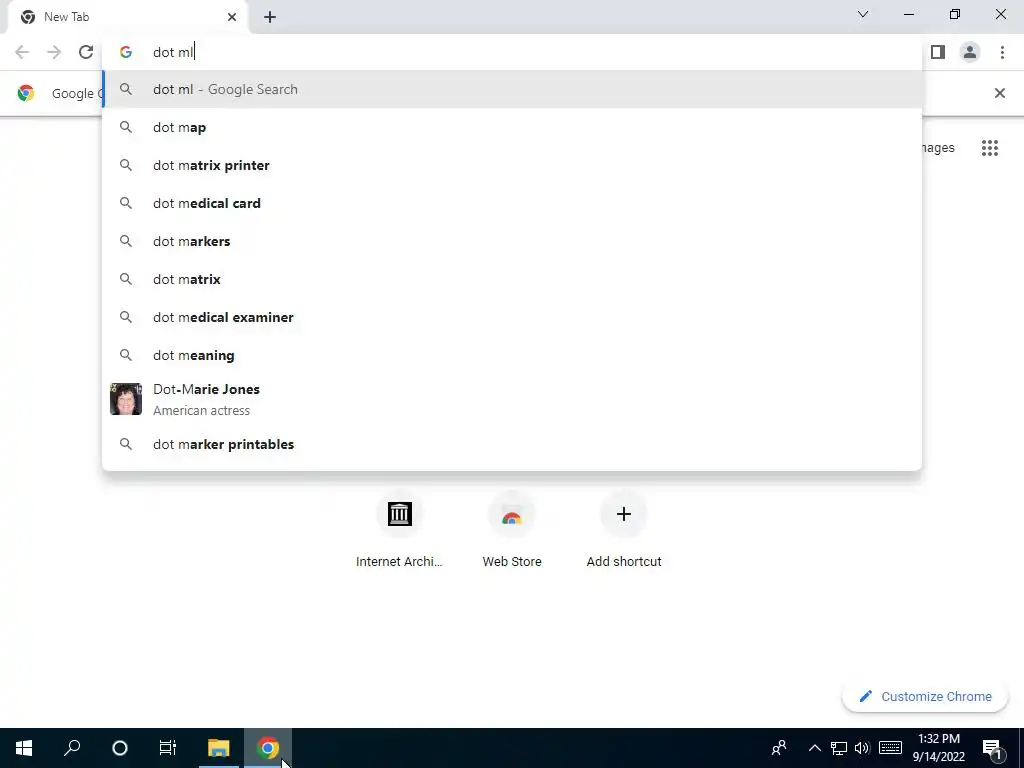1024x768 pixels.
Task: Open Chrome's three-dot menu
Action: coord(1002,52)
